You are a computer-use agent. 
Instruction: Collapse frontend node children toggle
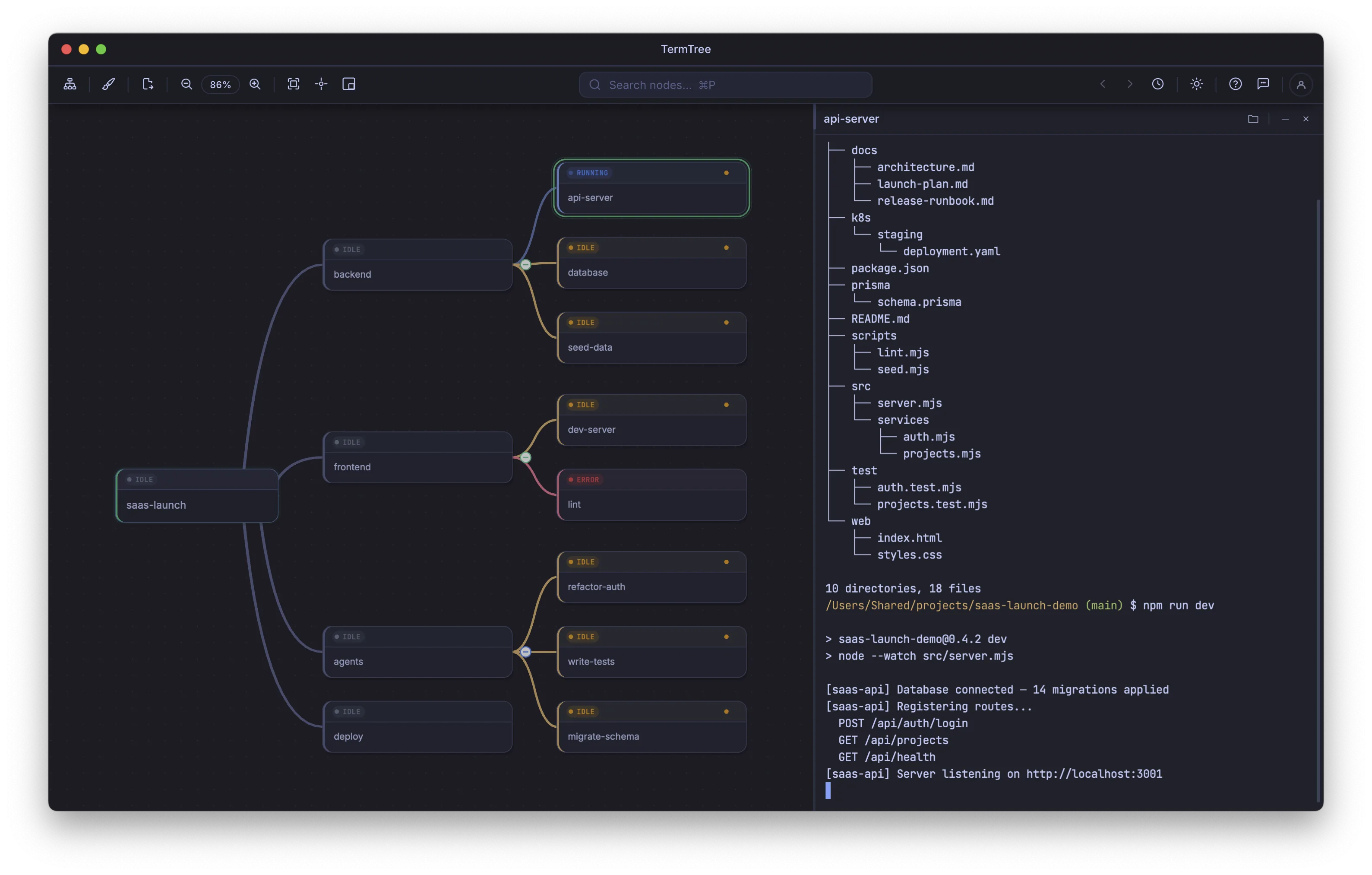(x=526, y=457)
